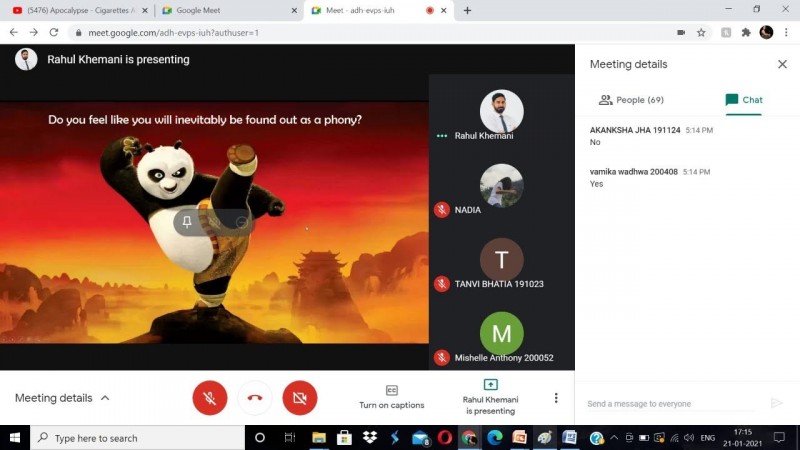Click the Type here to search box
Viewport: 800px width, 450px height.
138,438
